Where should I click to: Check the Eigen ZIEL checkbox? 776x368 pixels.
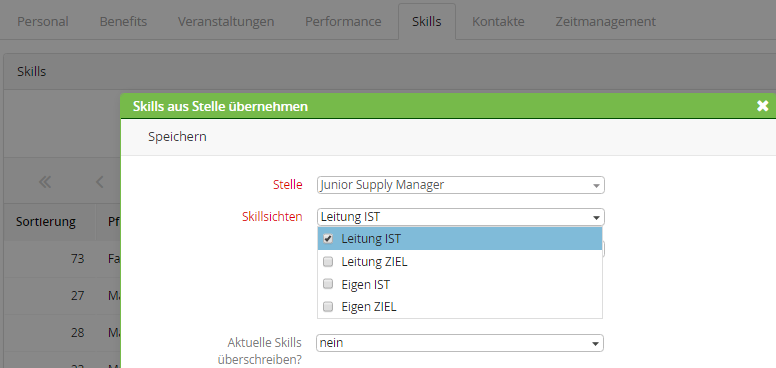click(328, 307)
